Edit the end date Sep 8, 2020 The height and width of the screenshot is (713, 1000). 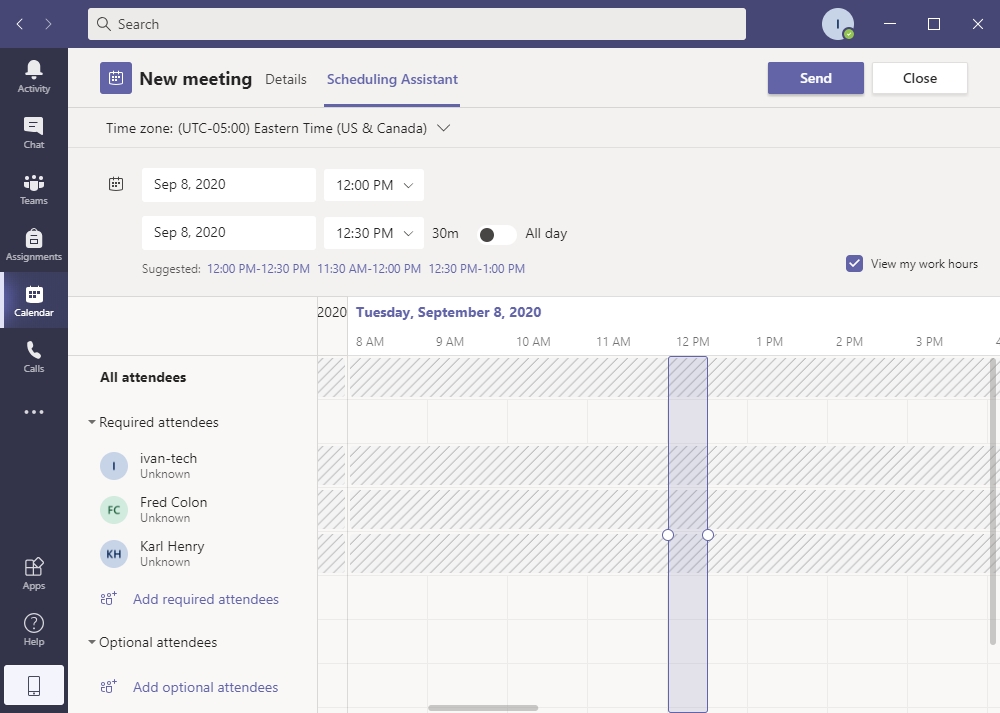[229, 233]
